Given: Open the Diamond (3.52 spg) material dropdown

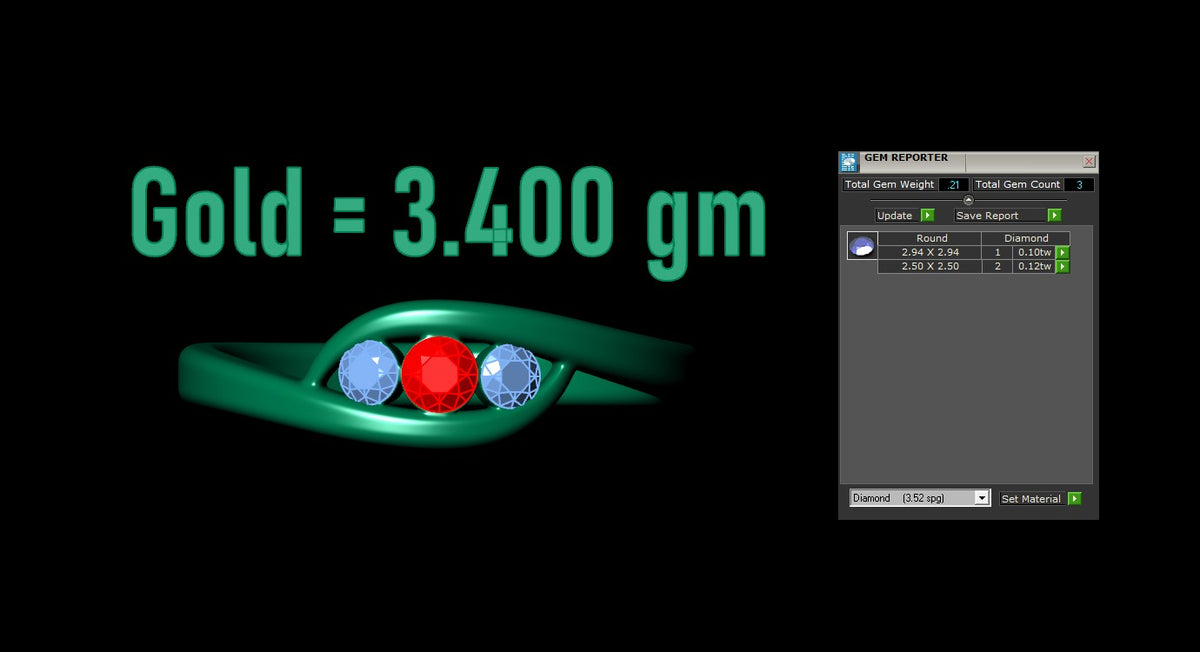Looking at the screenshot, I should pos(920,498).
